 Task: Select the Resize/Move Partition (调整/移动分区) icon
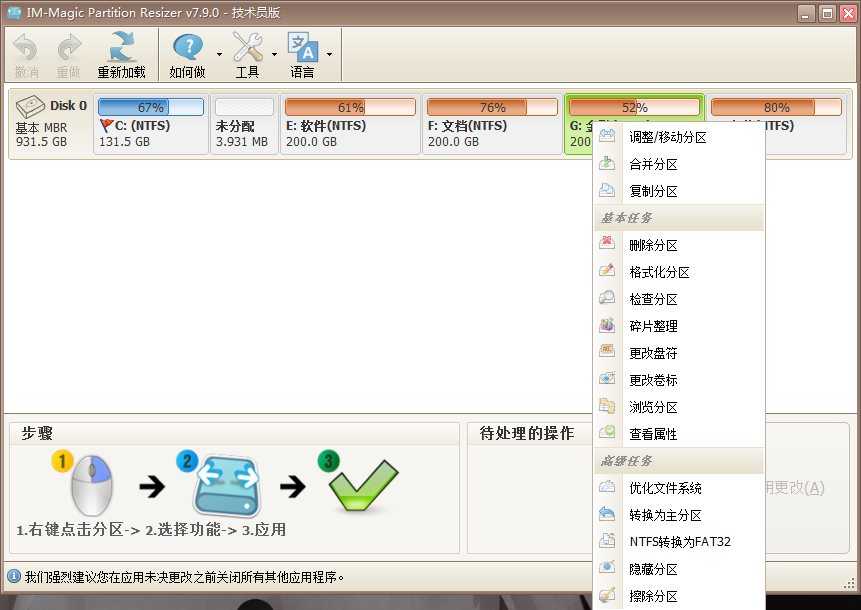607,137
